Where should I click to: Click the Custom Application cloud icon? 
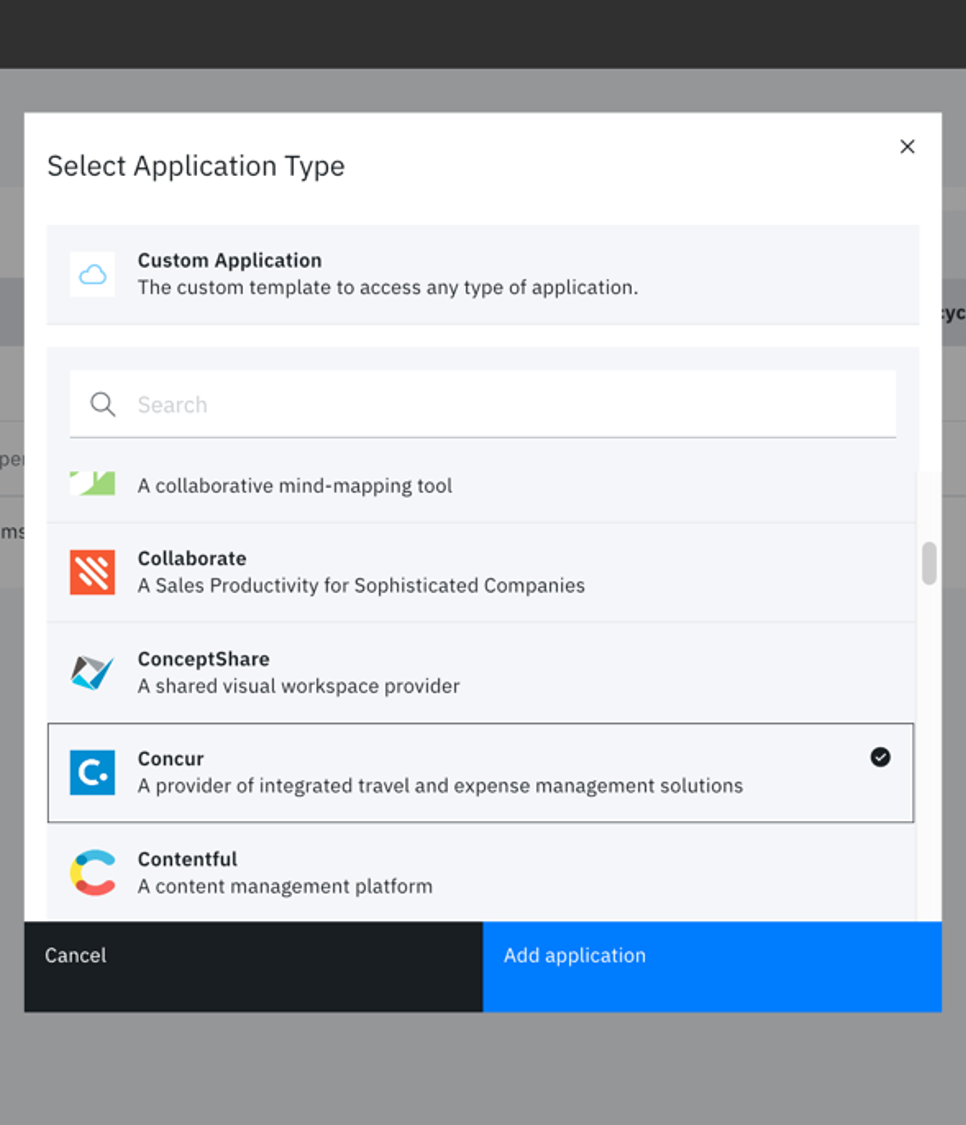coord(93,274)
